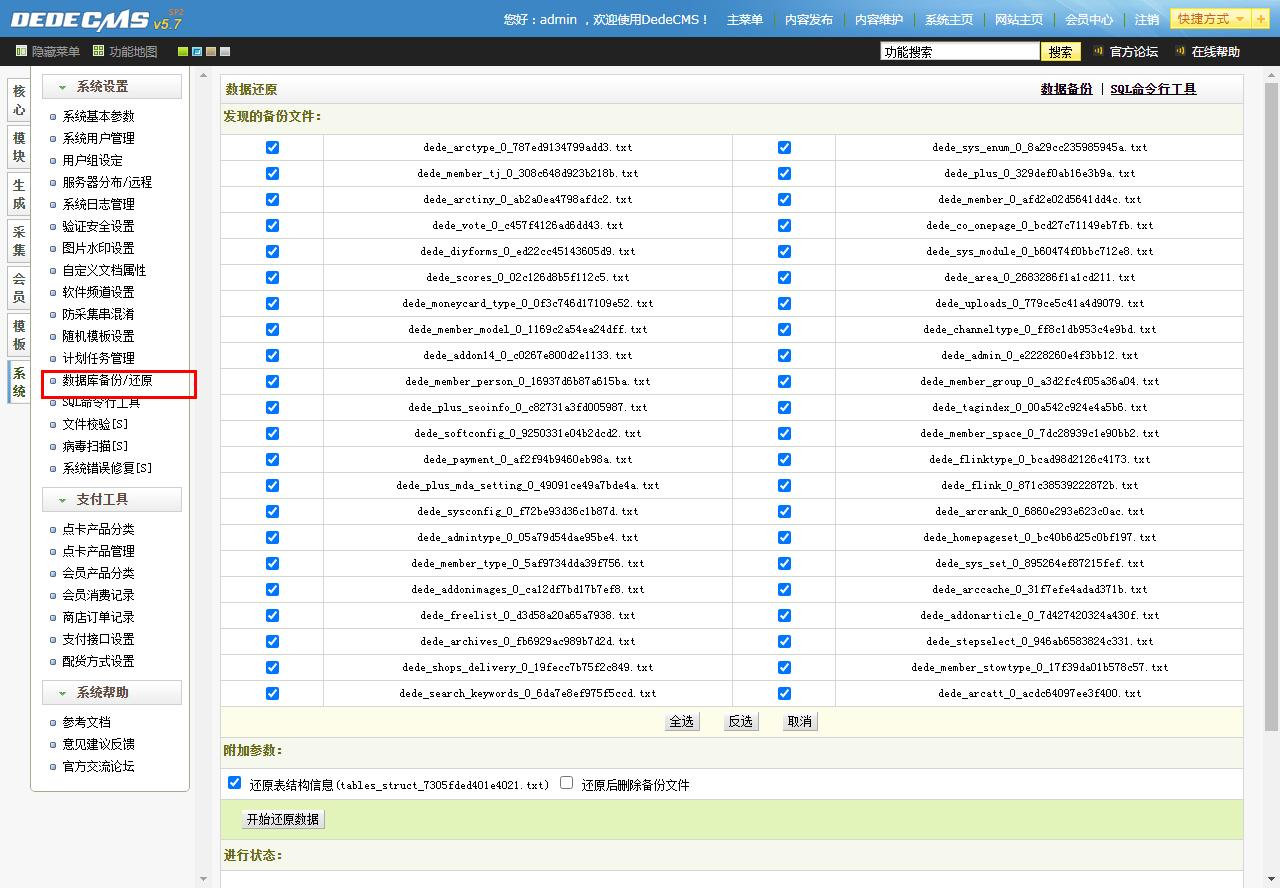This screenshot has height=888, width=1280.
Task: Open 主菜单 in top navigation
Action: (744, 20)
